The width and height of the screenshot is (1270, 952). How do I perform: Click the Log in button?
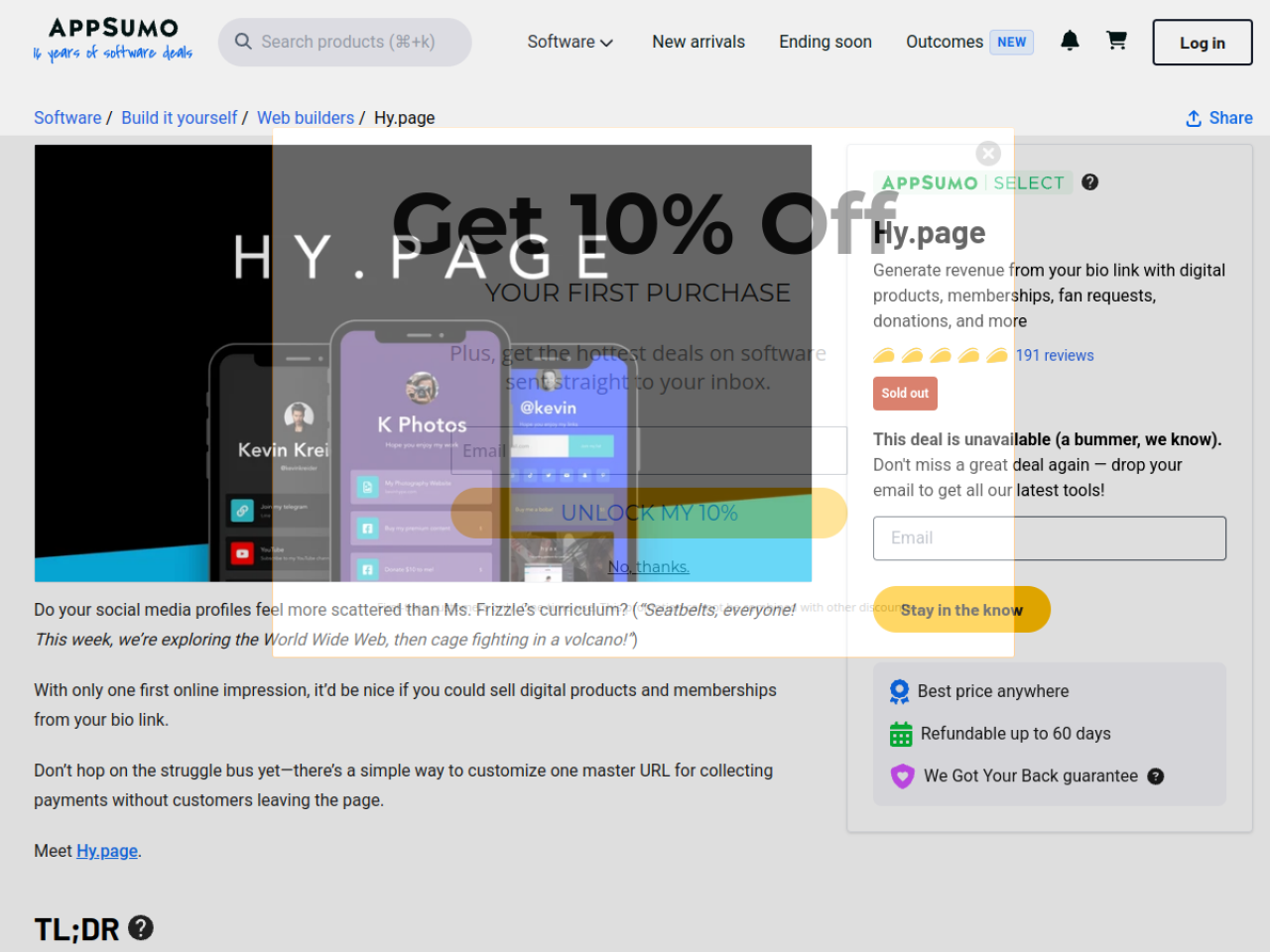1203,43
